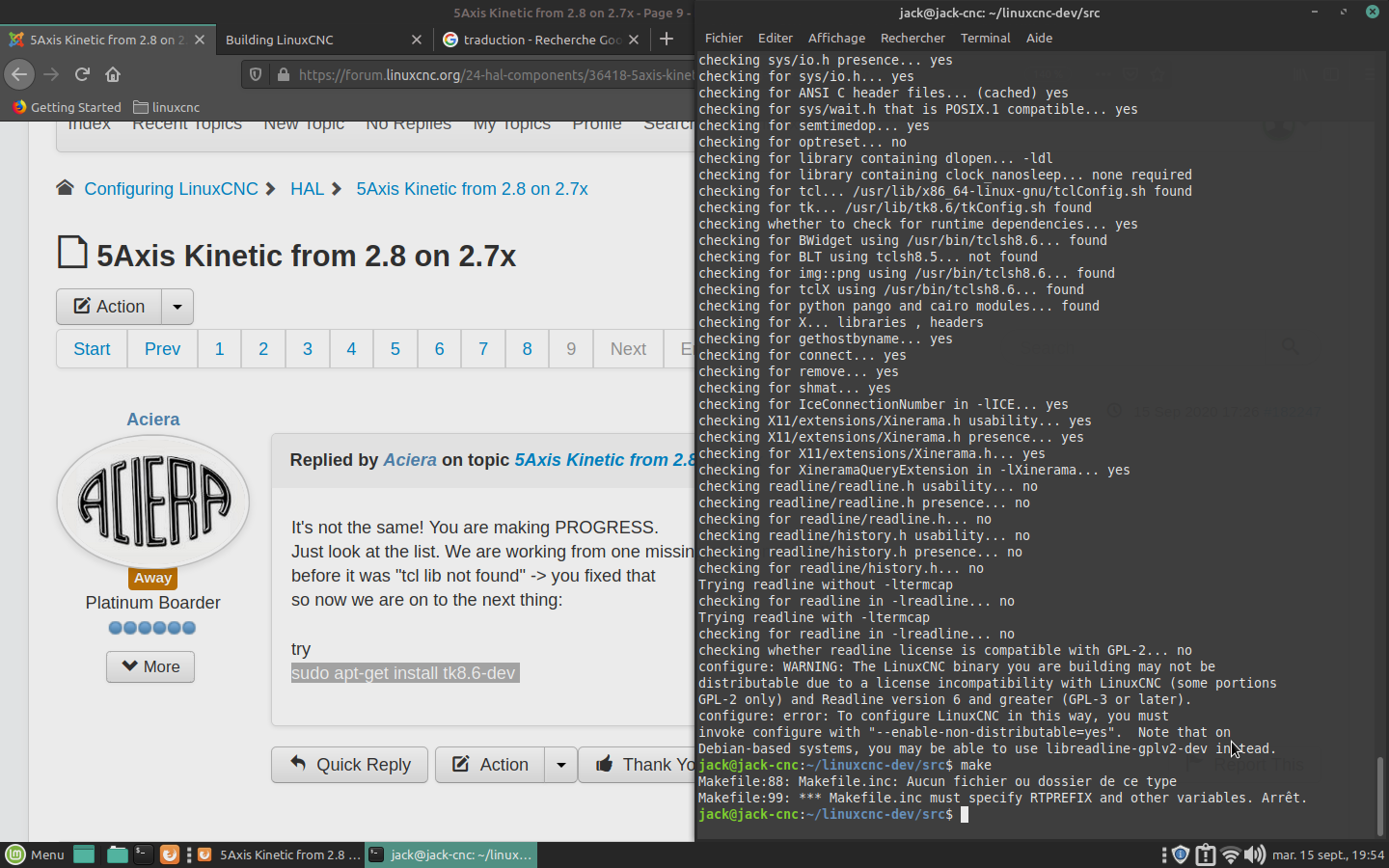Click the URL address field
Screen dimensions: 1389x868
pyautogui.click(x=495, y=74)
